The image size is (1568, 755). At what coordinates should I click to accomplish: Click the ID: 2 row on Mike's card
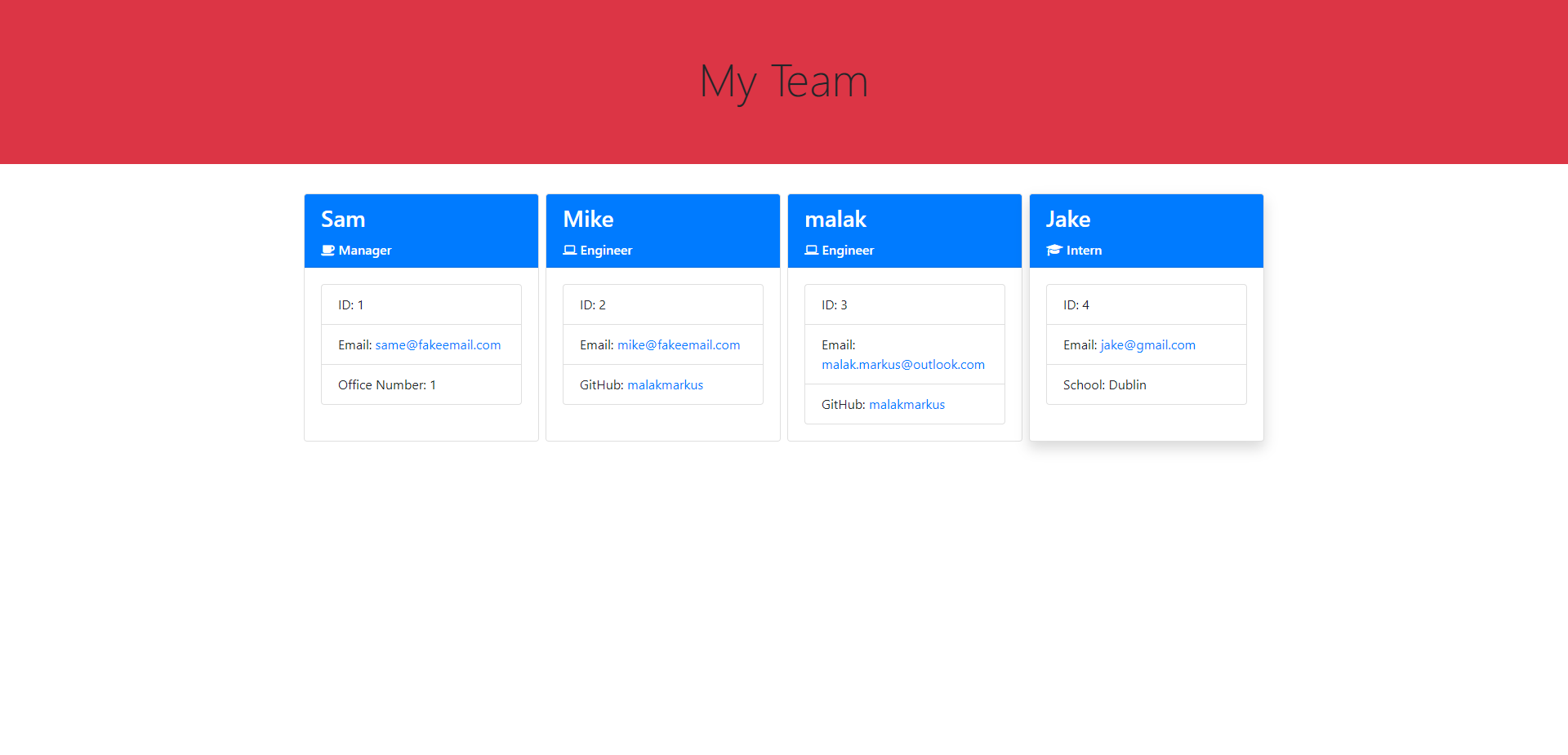[x=662, y=304]
